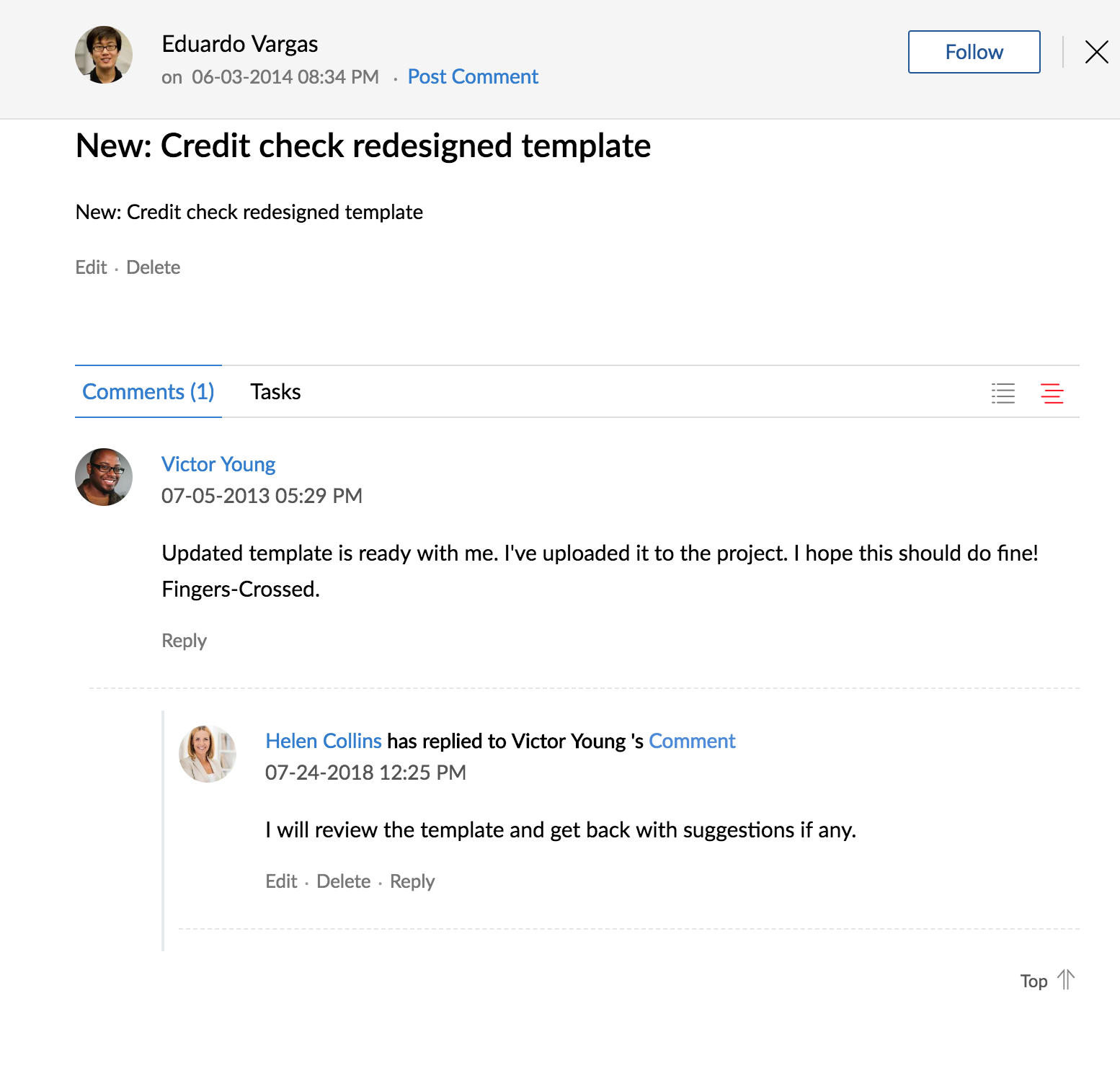
Task: Select the Comments (1) tab
Action: (x=148, y=391)
